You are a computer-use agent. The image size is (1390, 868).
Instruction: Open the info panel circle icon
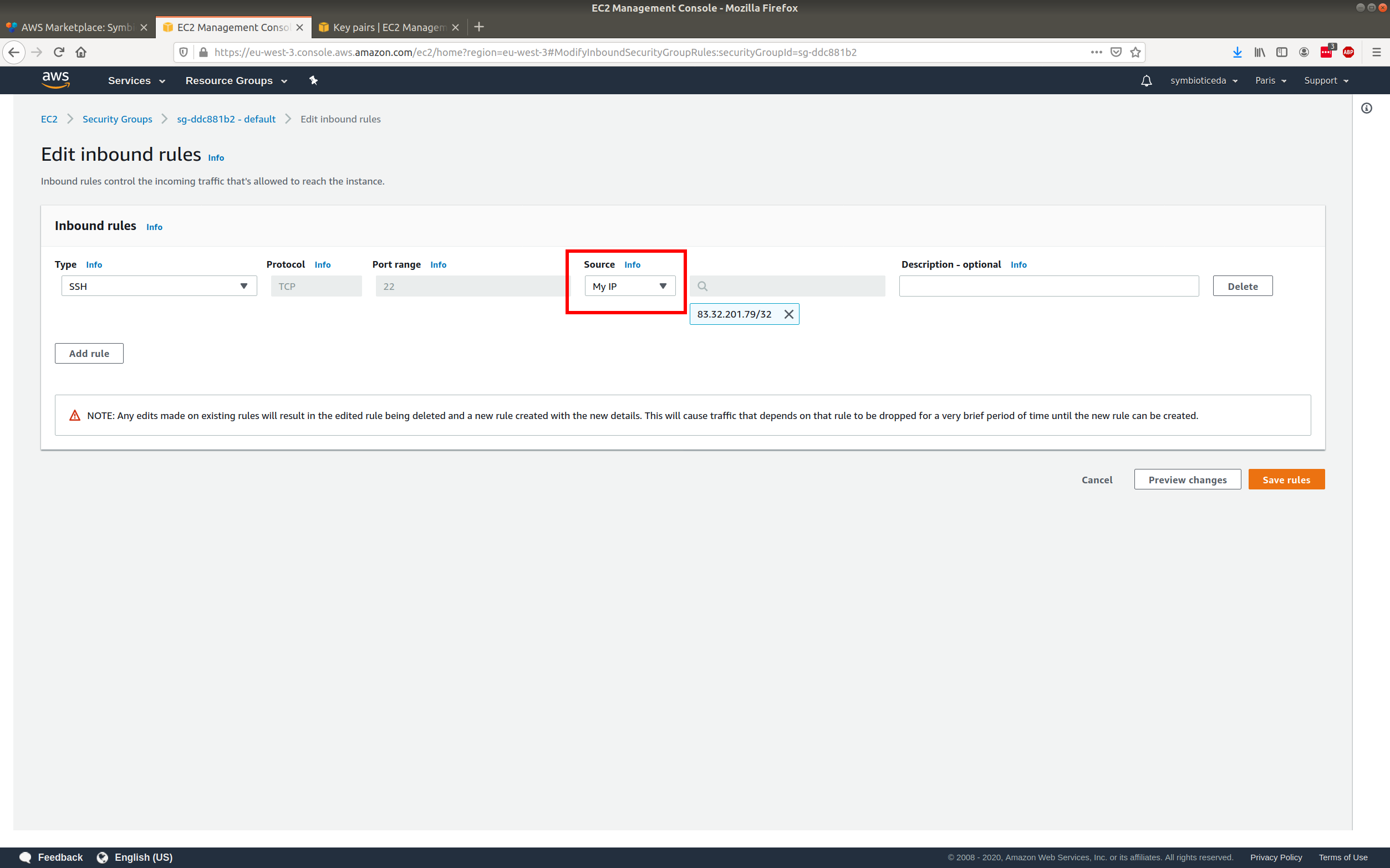pos(1367,108)
